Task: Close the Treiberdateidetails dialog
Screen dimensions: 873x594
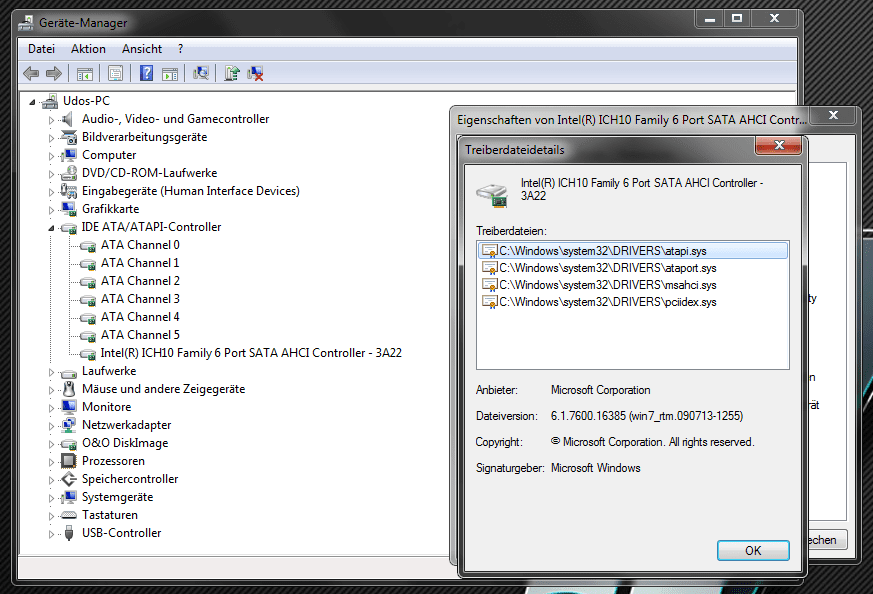Action: 779,145
